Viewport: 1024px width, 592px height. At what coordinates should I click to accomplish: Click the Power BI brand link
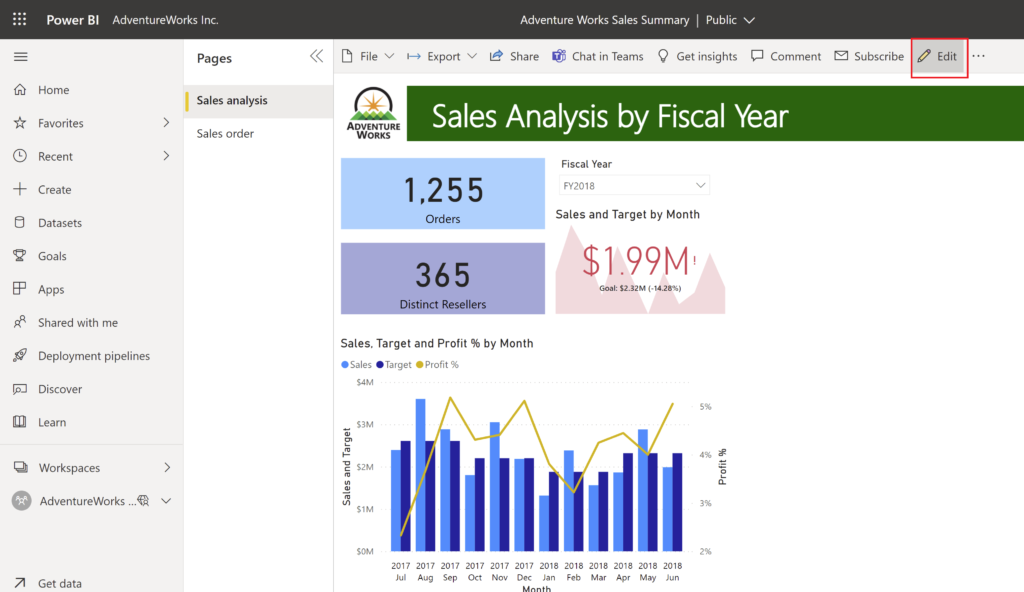click(x=72, y=20)
